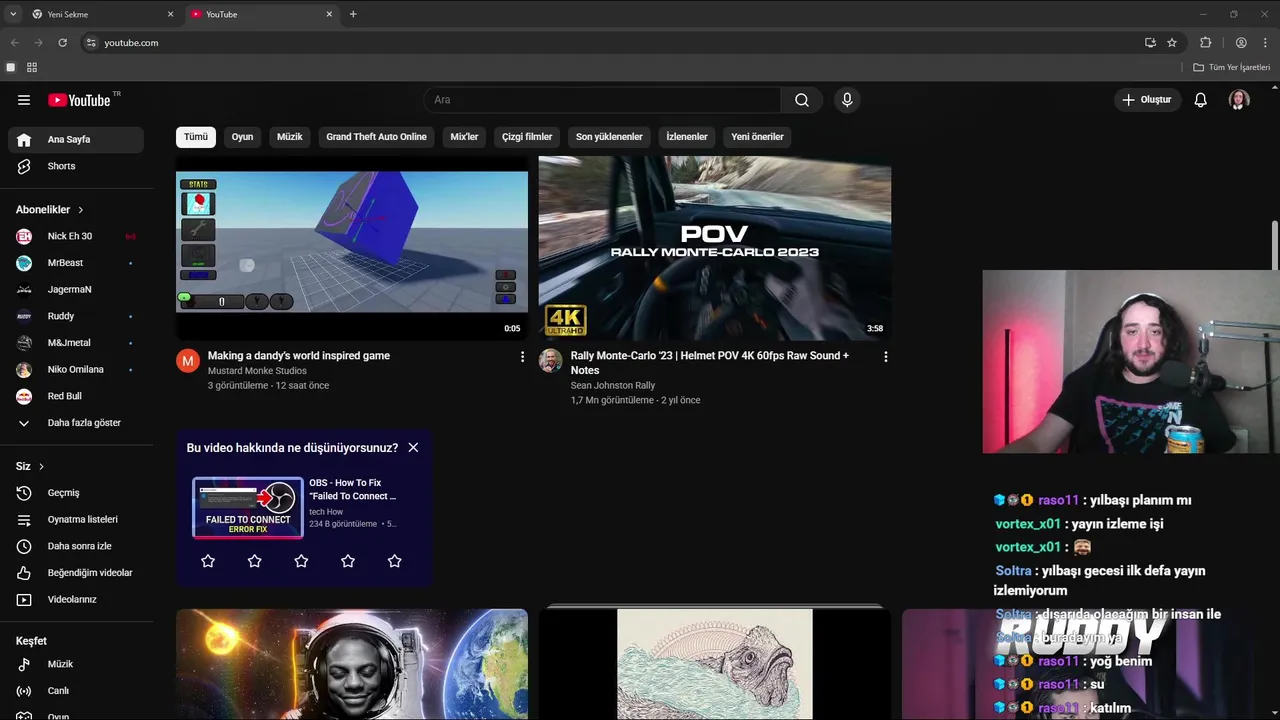Select the Oyun filter chip
This screenshot has width=1280, height=720.
tap(243, 137)
